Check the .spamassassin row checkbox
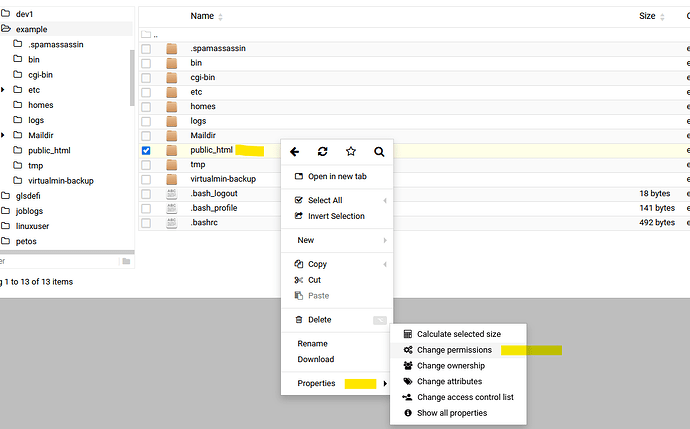 [x=146, y=48]
